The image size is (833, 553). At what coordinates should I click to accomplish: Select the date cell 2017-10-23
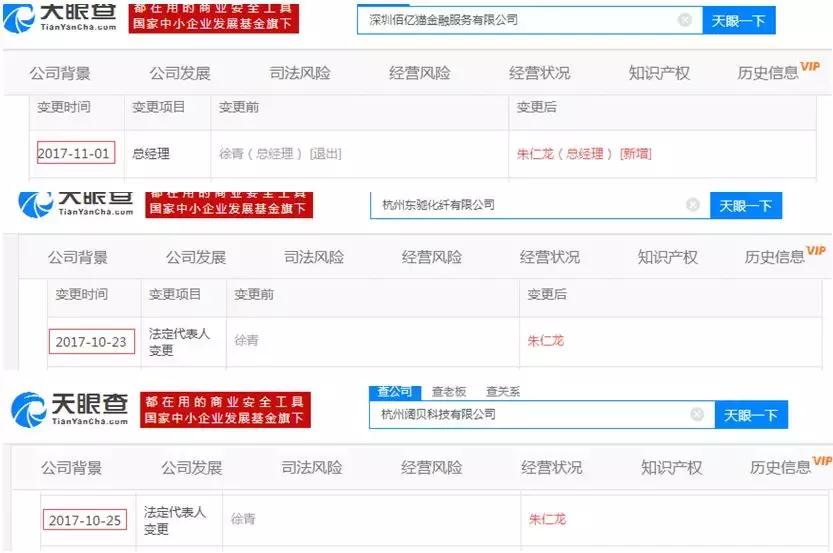pyautogui.click(x=91, y=342)
